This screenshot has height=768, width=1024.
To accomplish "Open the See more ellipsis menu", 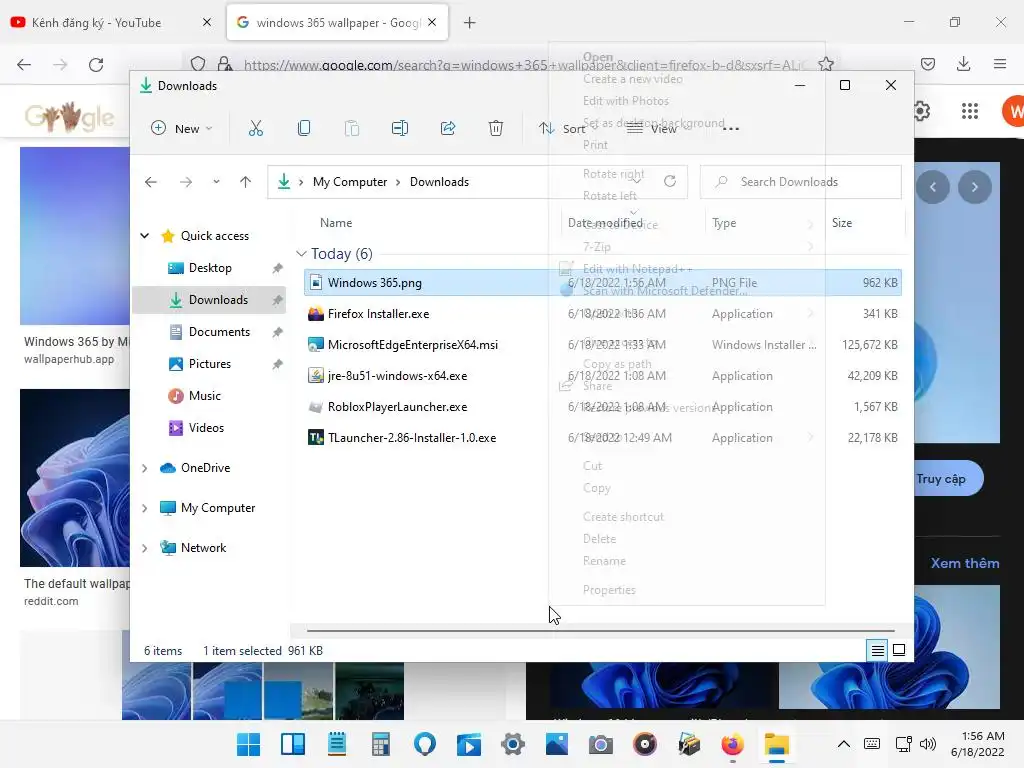I will click(x=731, y=129).
